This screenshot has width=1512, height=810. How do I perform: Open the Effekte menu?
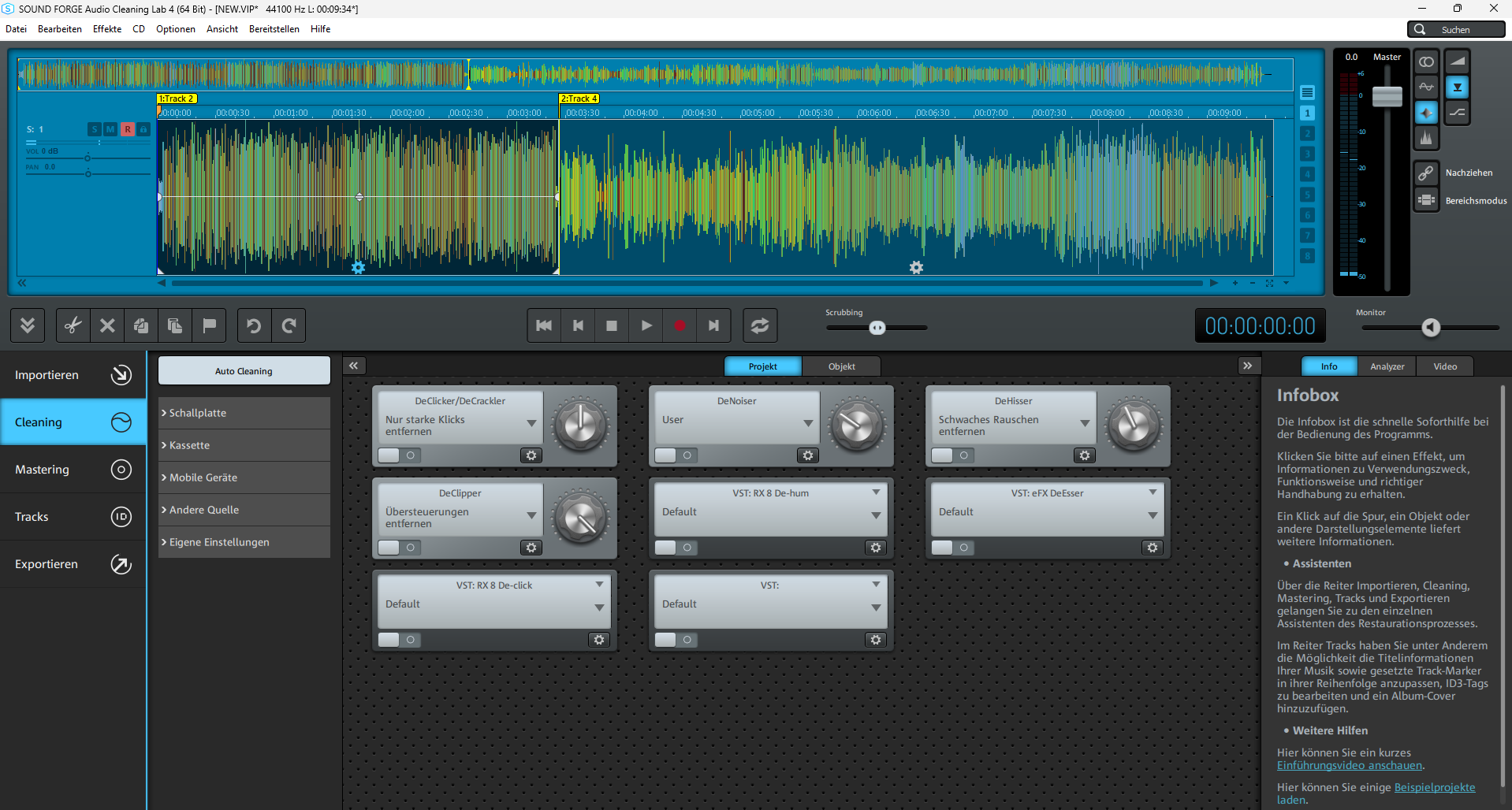coord(107,29)
